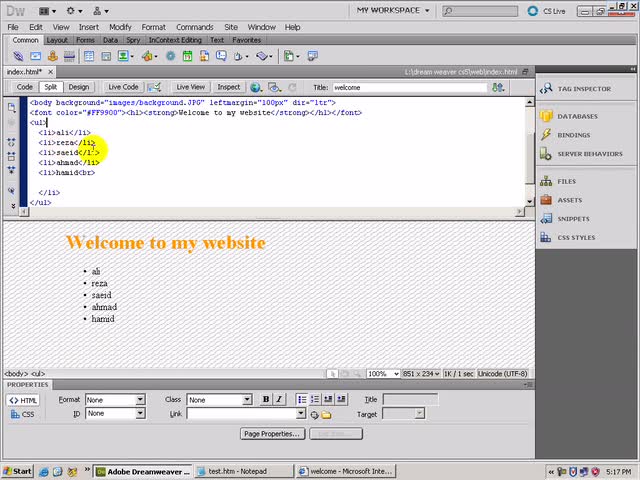Viewport: 640px width, 480px height.
Task: Open the Layout dropdown in the title bar
Action: tap(47, 11)
